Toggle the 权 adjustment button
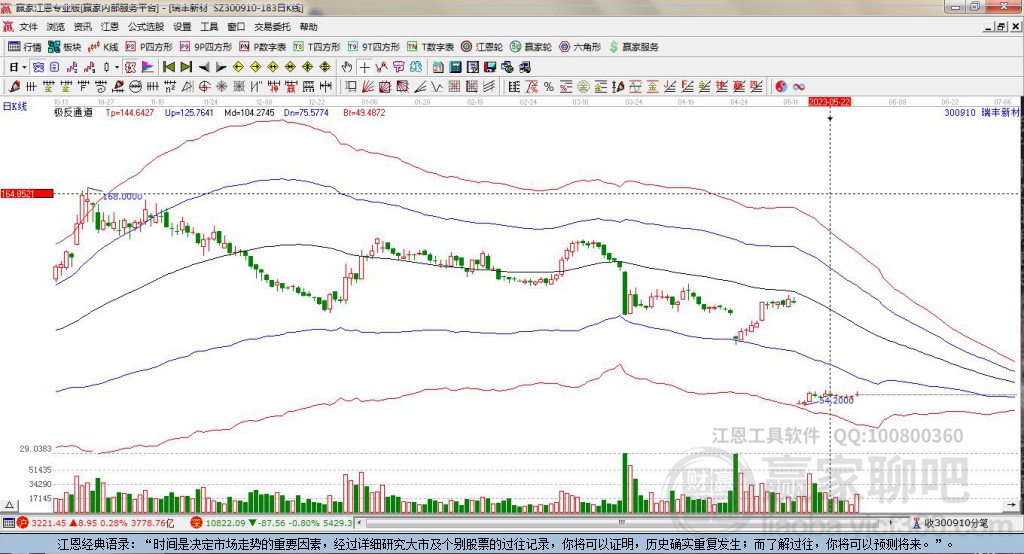 coord(130,67)
